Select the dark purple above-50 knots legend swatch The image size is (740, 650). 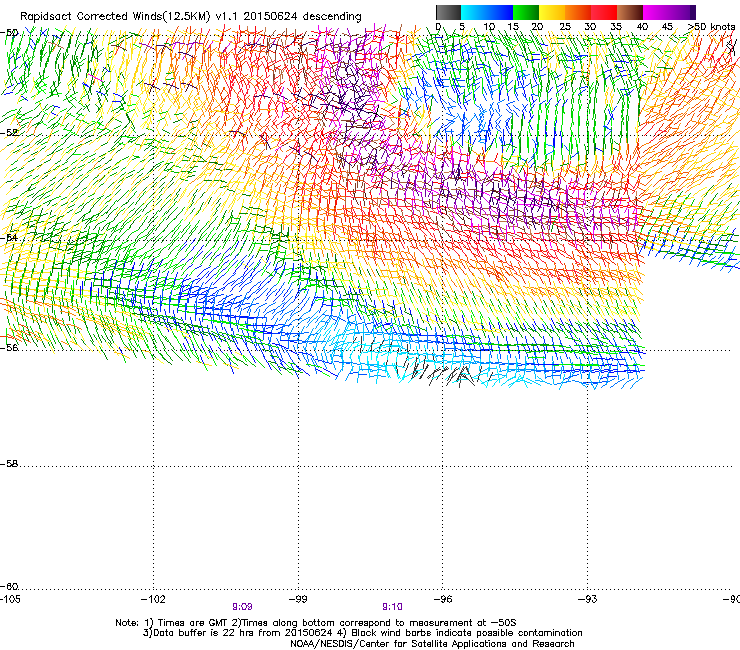click(693, 12)
